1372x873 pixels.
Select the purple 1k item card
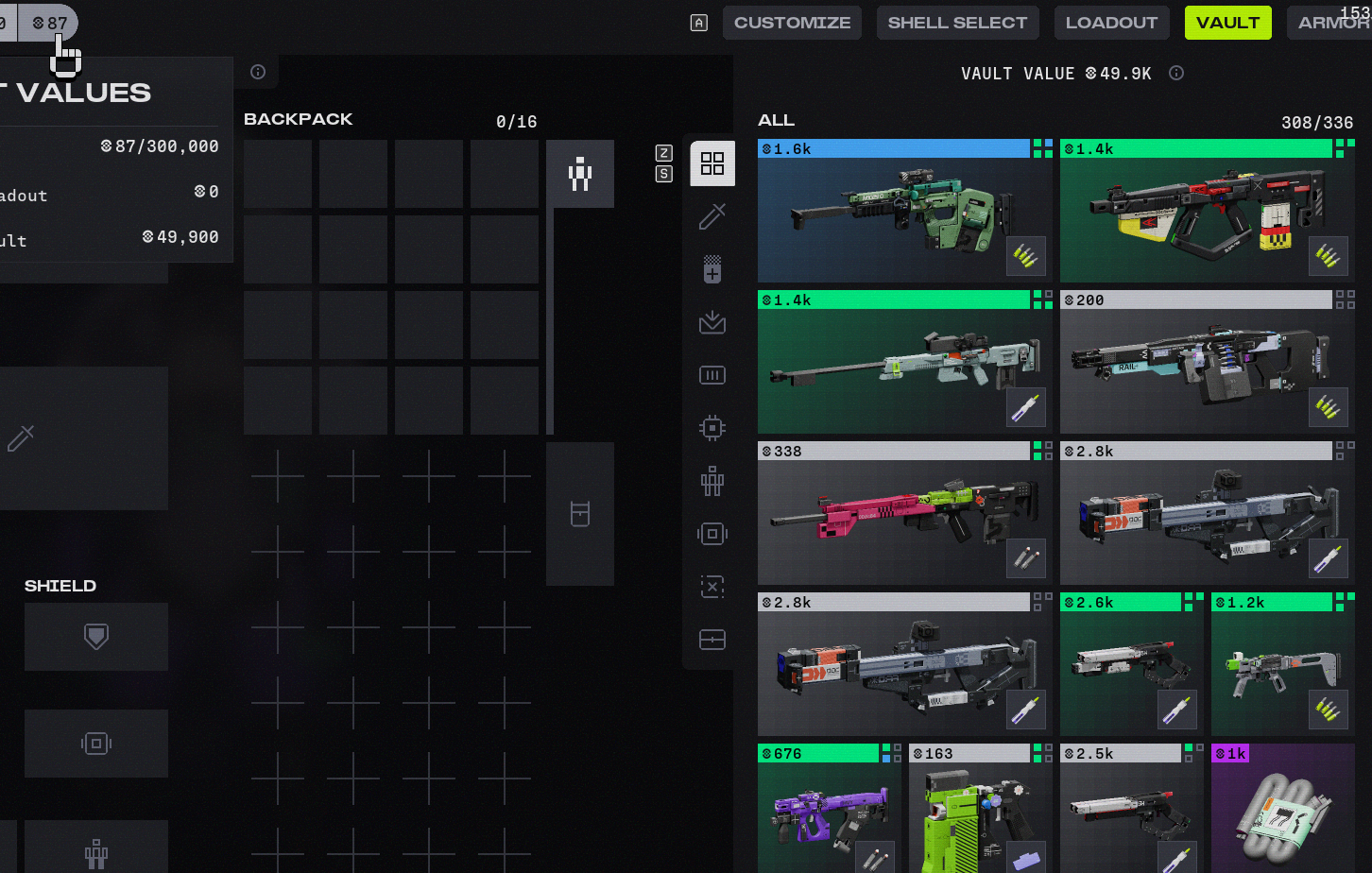coord(1283,809)
